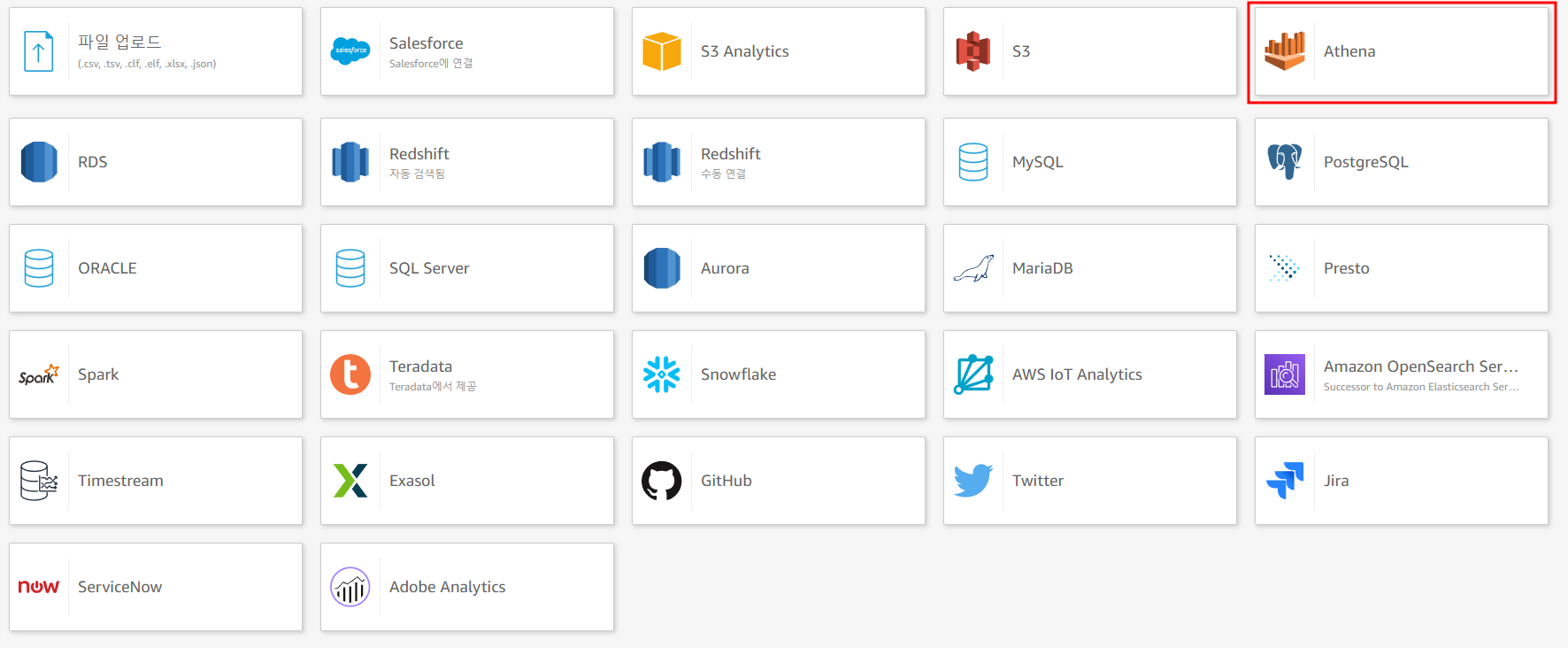Image resolution: width=1568 pixels, height=648 pixels.
Task: Click the red S3 bucket icon
Action: click(973, 51)
